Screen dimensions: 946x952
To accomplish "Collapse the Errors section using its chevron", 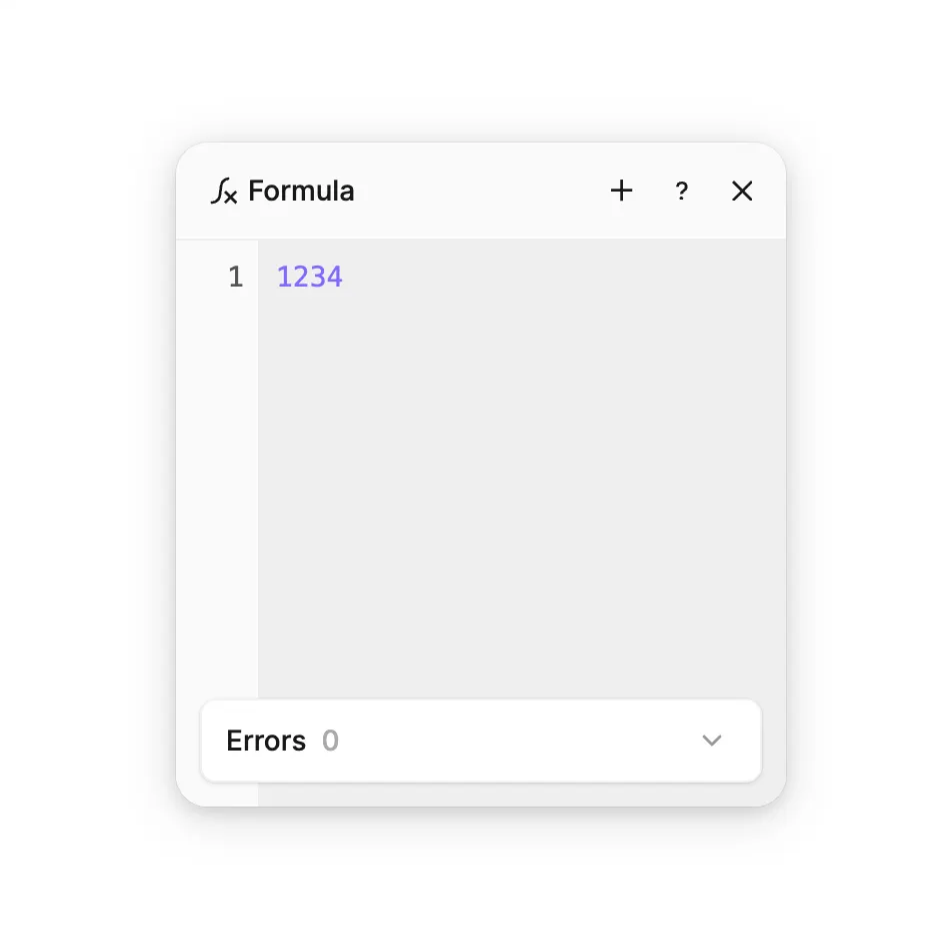I will coord(712,740).
